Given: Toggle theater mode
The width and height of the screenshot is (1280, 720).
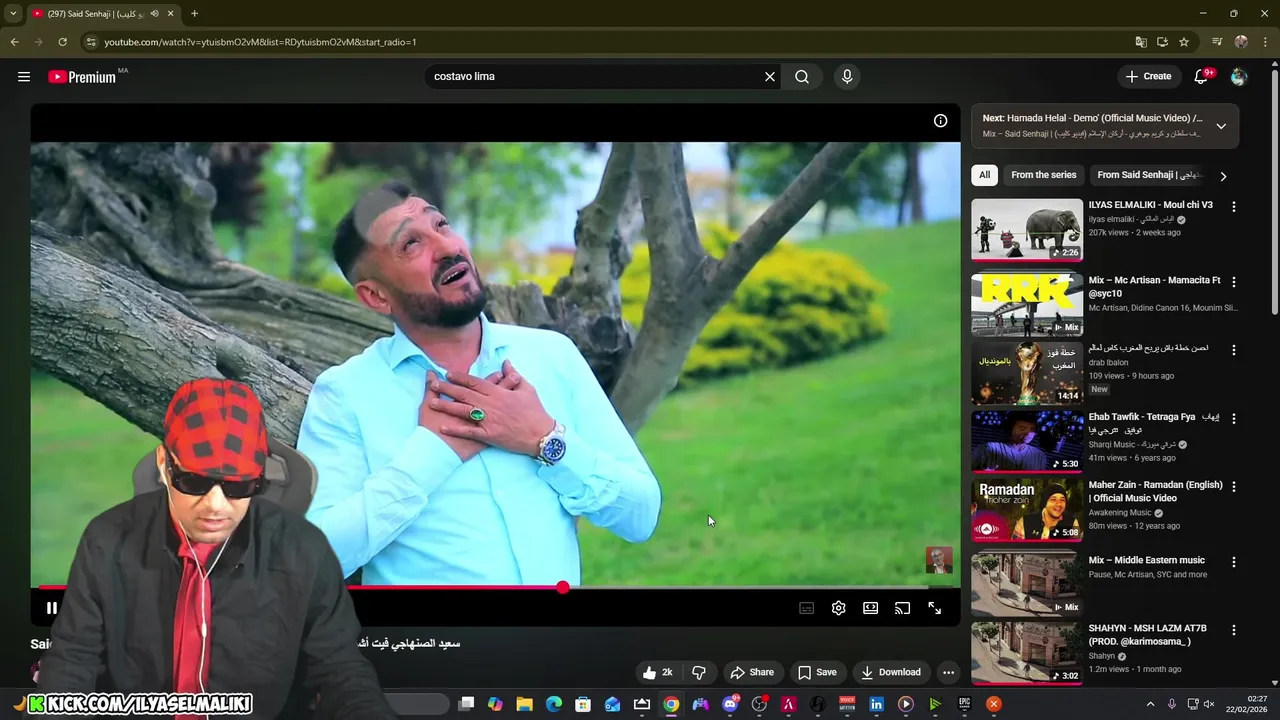Looking at the screenshot, I should click(x=870, y=608).
